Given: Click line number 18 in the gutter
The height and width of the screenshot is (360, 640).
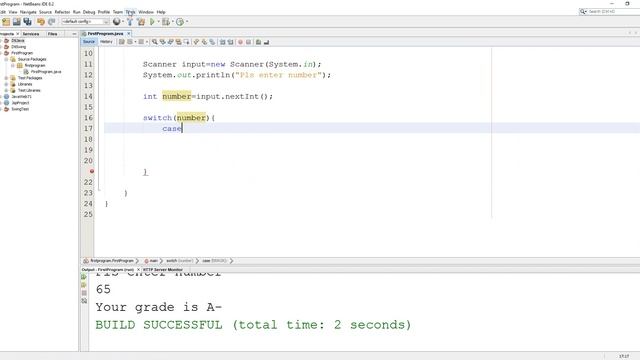Looking at the screenshot, I should point(89,139).
